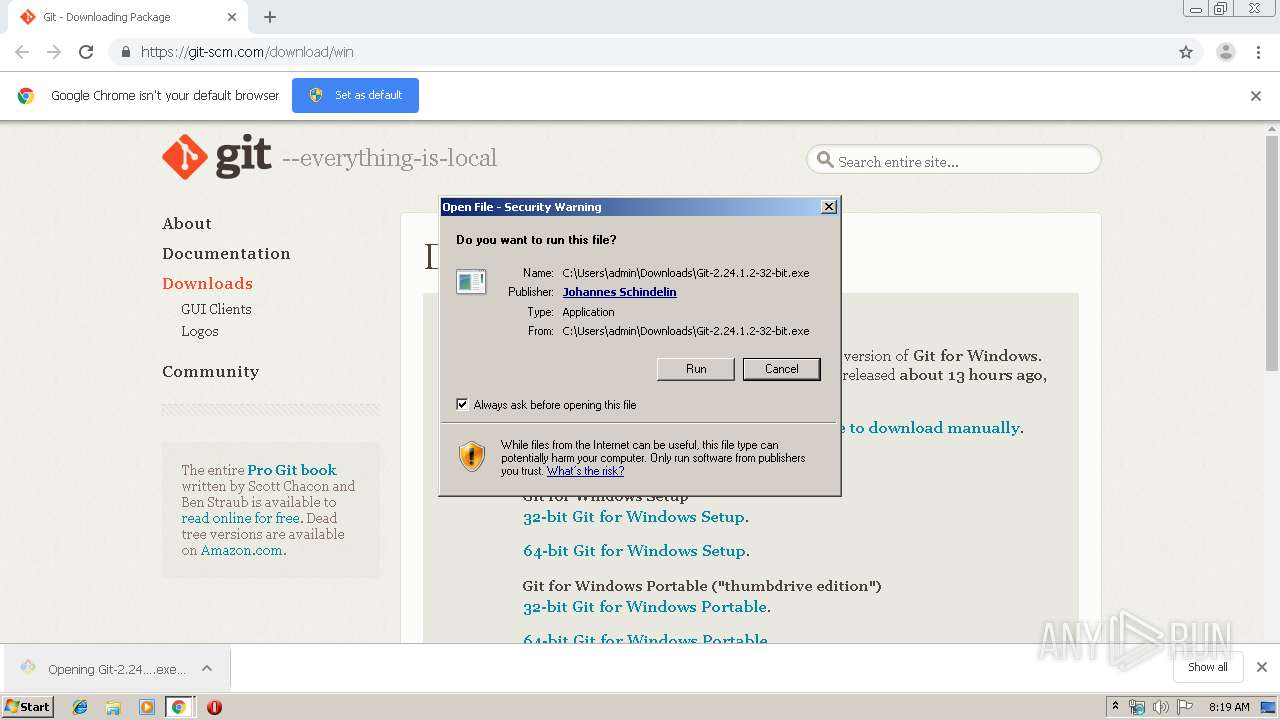Go forward in browser history
Image resolution: width=1280 pixels, height=720 pixels.
(54, 52)
